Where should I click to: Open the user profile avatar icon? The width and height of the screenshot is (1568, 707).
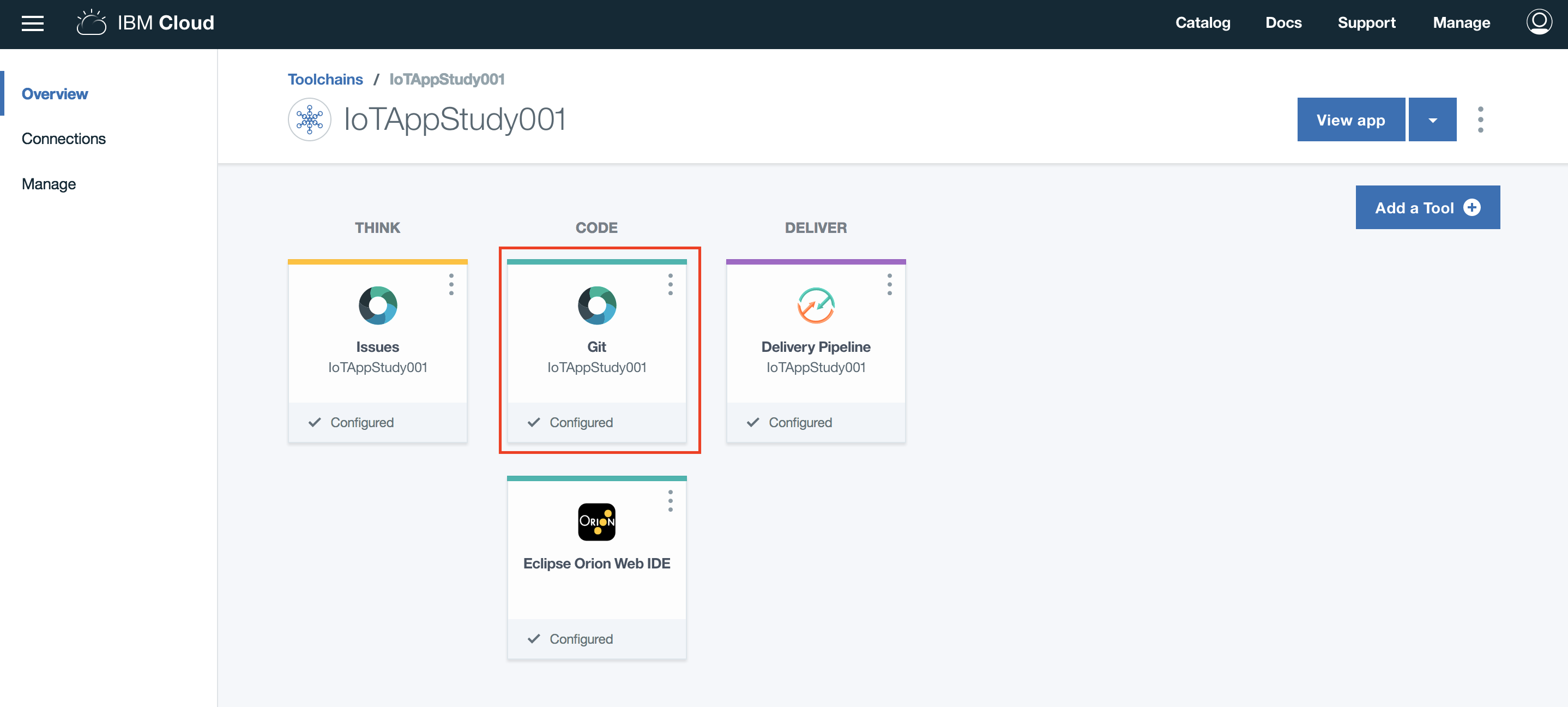1538,22
